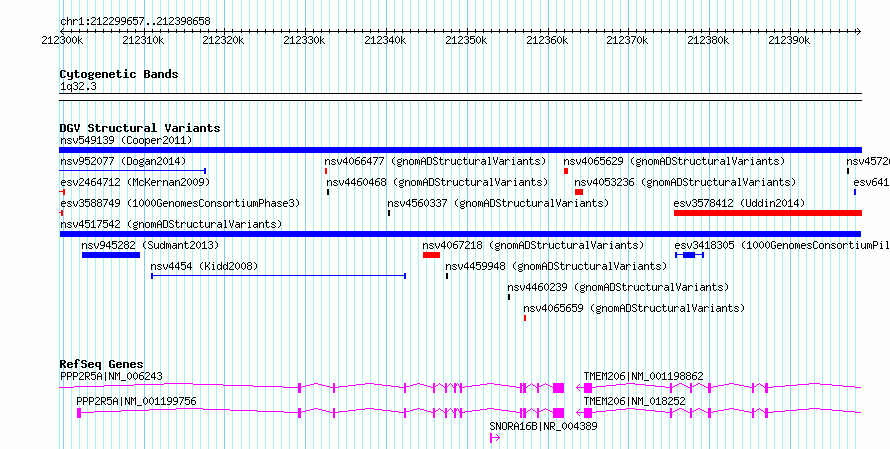890x449 pixels.
Task: Click the nsv549139 (Cooper2011) variant label
Action: point(126,140)
